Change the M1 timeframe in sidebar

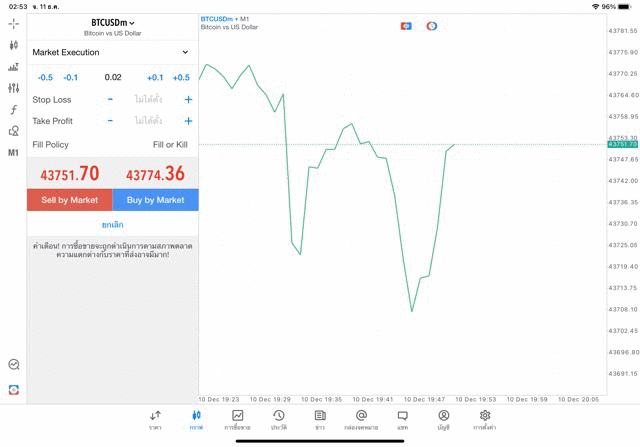13,153
